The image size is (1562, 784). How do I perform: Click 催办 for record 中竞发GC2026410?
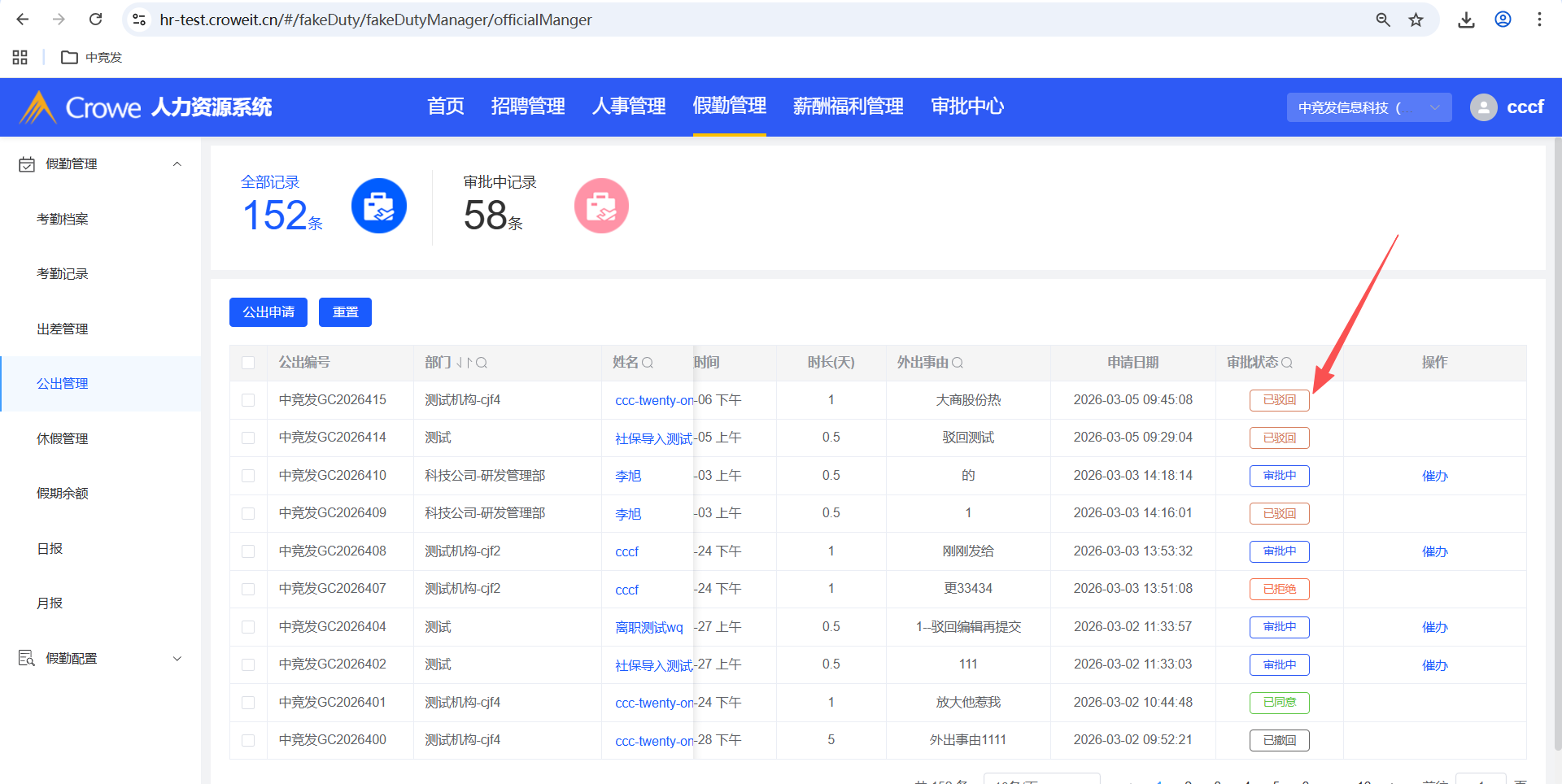(1434, 476)
